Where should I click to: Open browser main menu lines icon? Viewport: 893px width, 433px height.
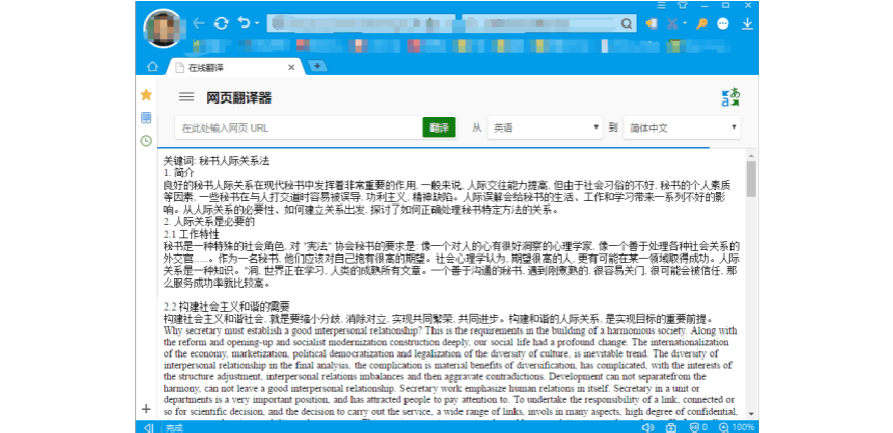click(x=662, y=5)
